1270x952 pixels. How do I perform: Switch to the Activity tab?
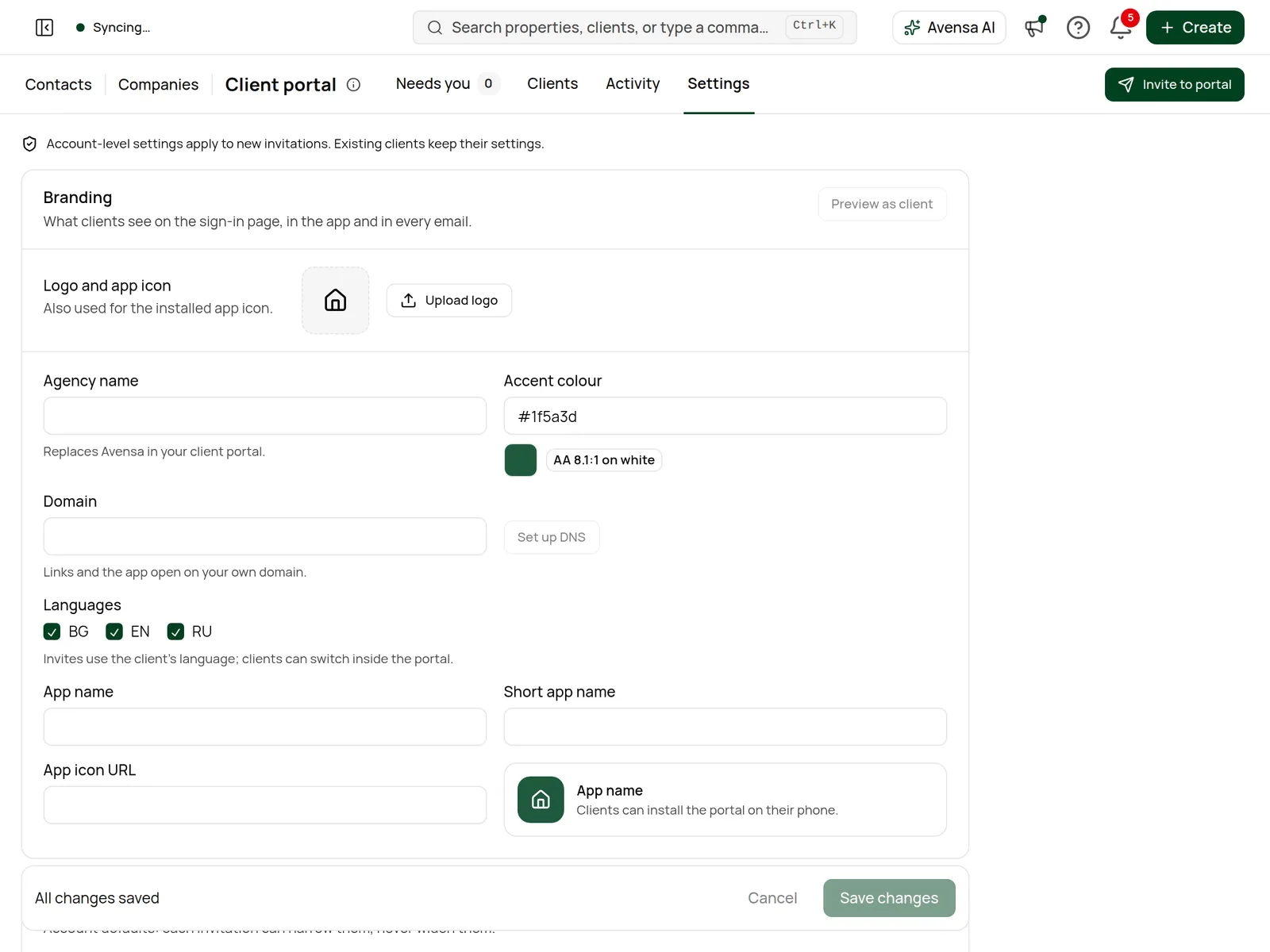tap(633, 84)
